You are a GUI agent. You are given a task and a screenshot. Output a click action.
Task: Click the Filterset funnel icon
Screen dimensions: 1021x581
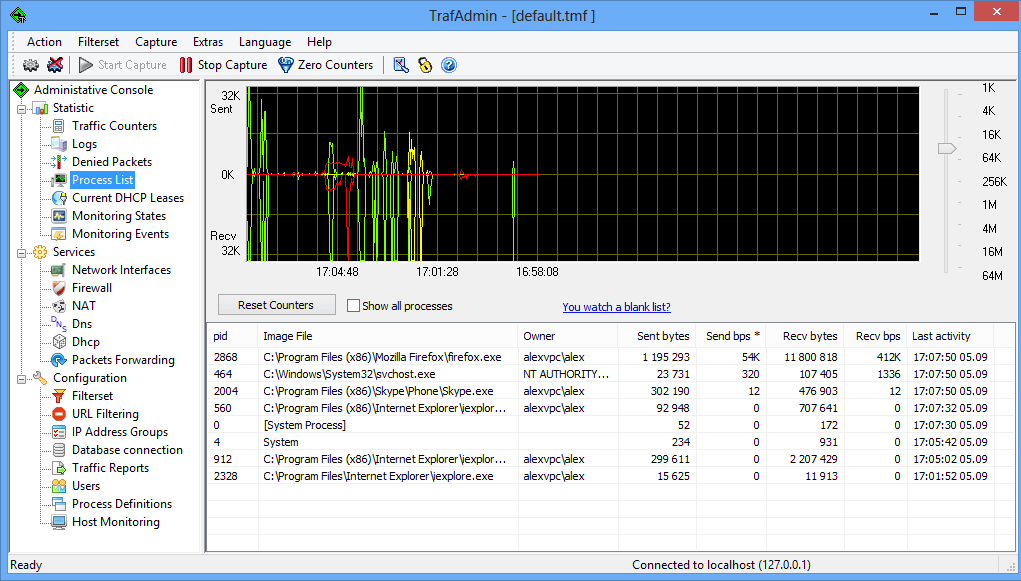pos(59,396)
